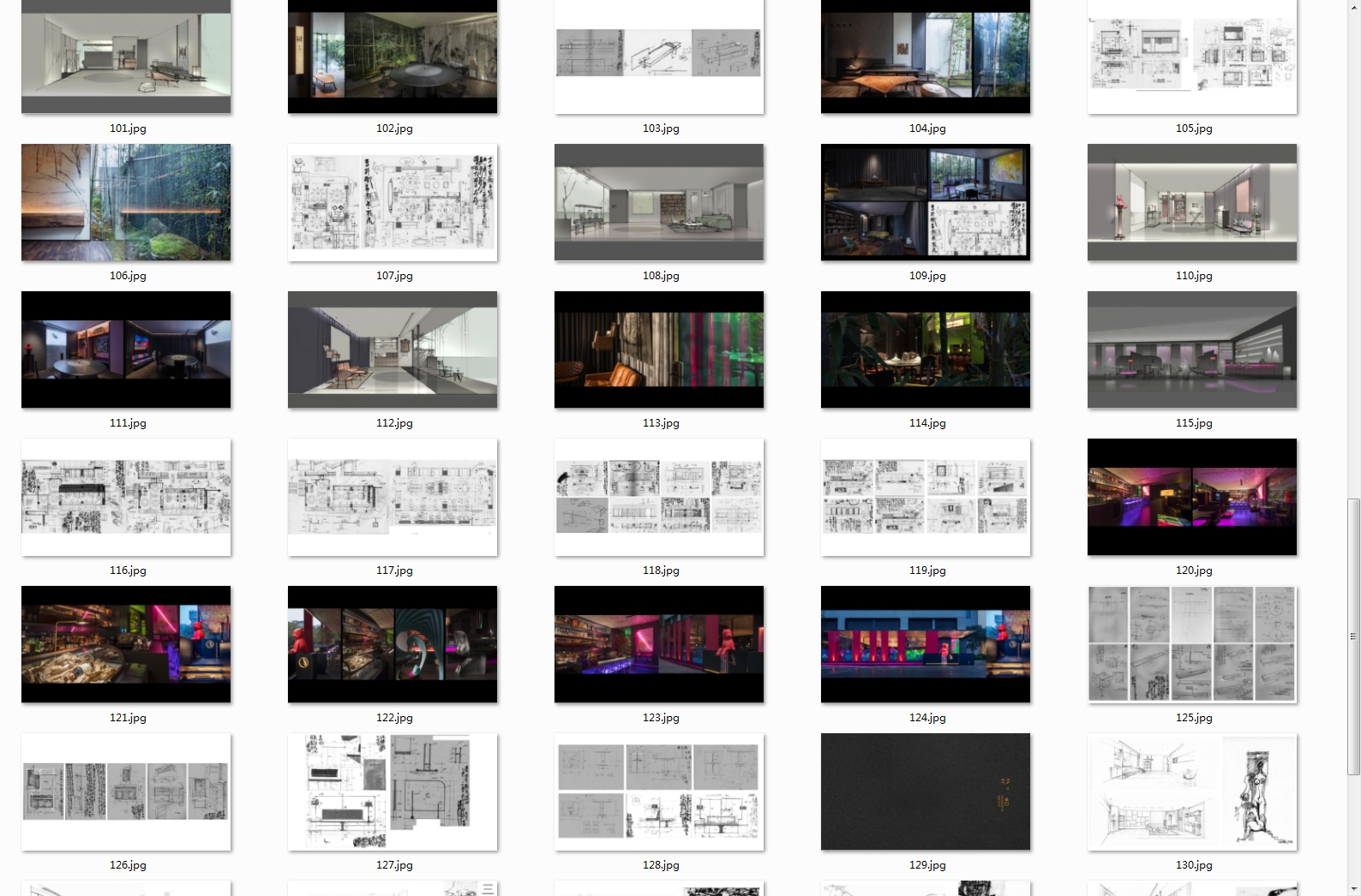Select the 107.jpg floor plan thumbnail

coord(393,202)
